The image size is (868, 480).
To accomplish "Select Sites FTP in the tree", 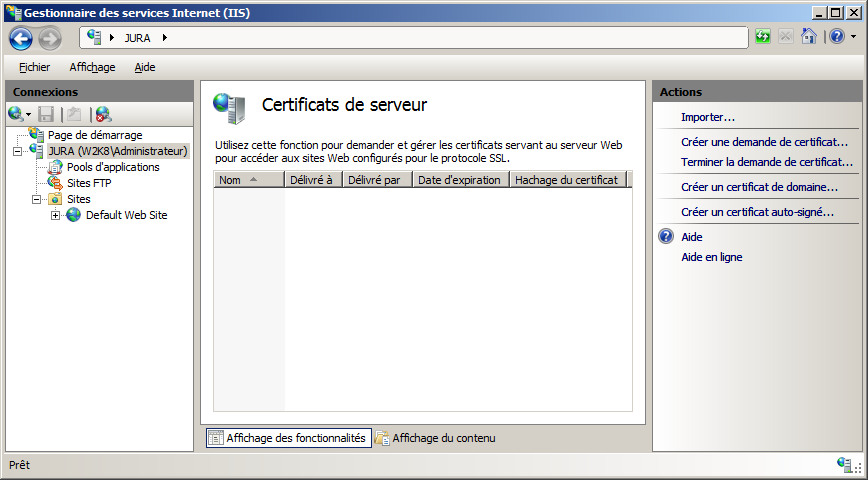I will pyautogui.click(x=89, y=183).
